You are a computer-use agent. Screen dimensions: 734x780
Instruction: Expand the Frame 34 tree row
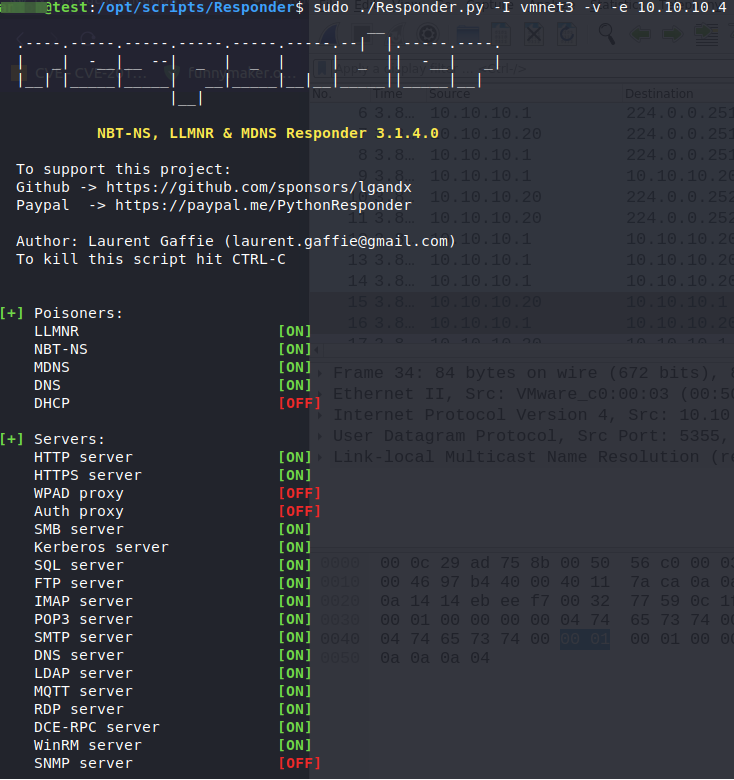coord(319,373)
